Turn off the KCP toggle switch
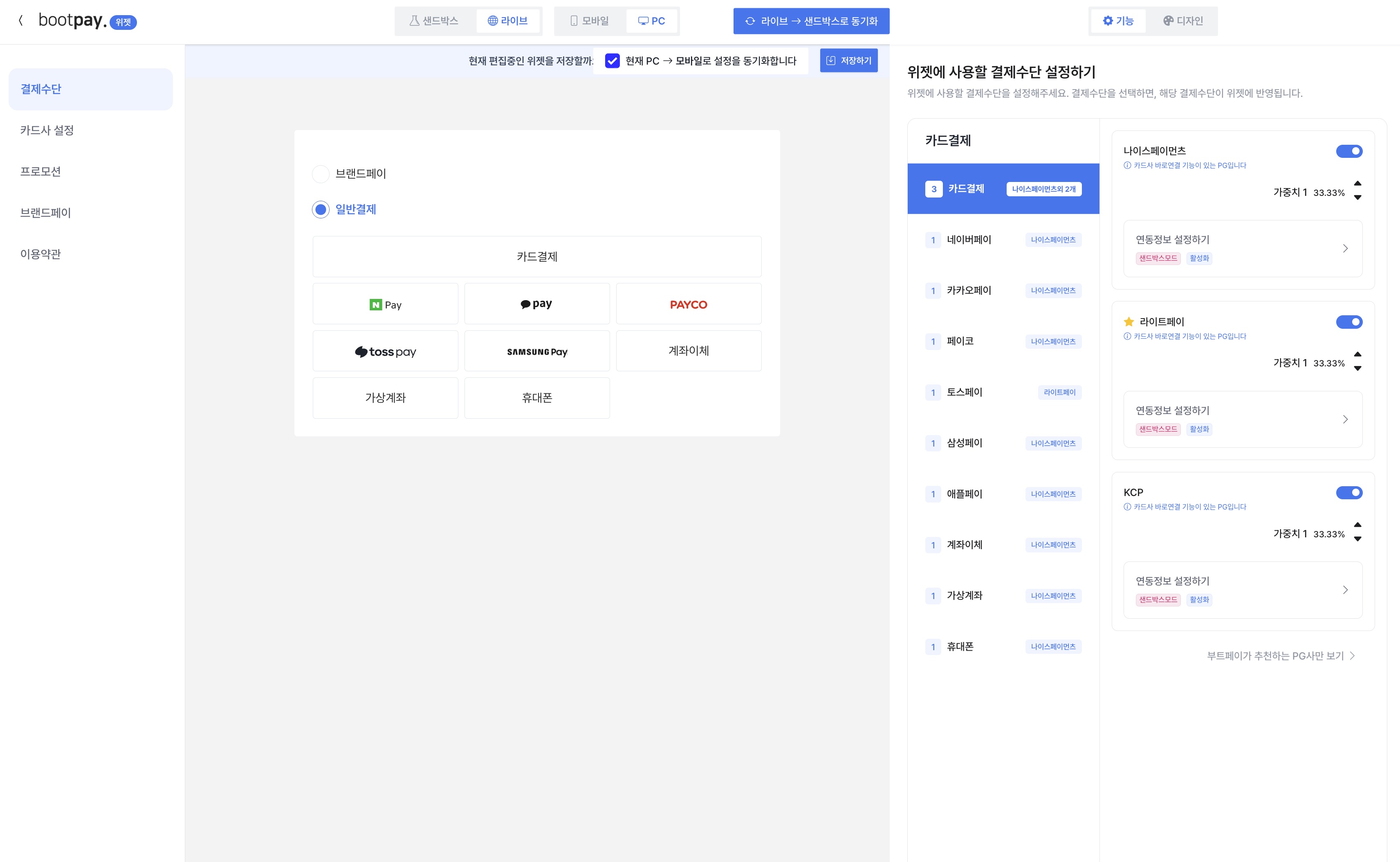The height and width of the screenshot is (862, 1400). (x=1349, y=493)
